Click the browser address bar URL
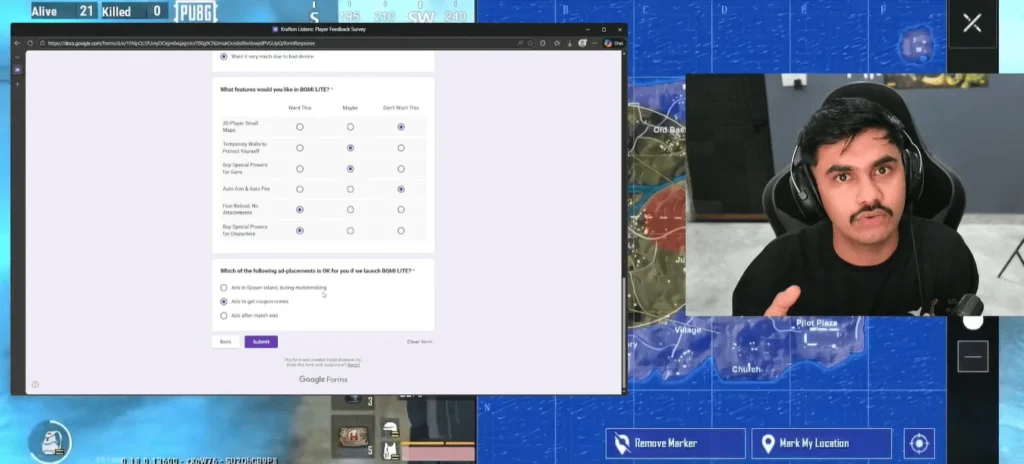This screenshot has width=1024, height=464. coord(180,43)
